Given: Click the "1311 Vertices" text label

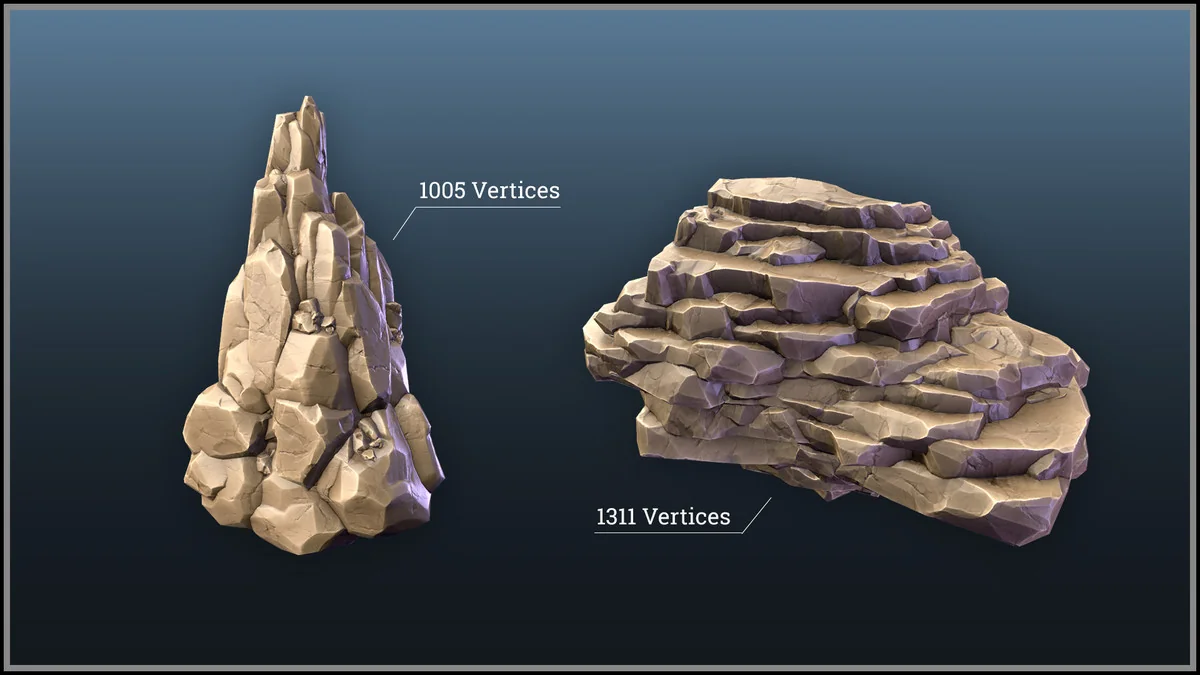Looking at the screenshot, I should (663, 517).
